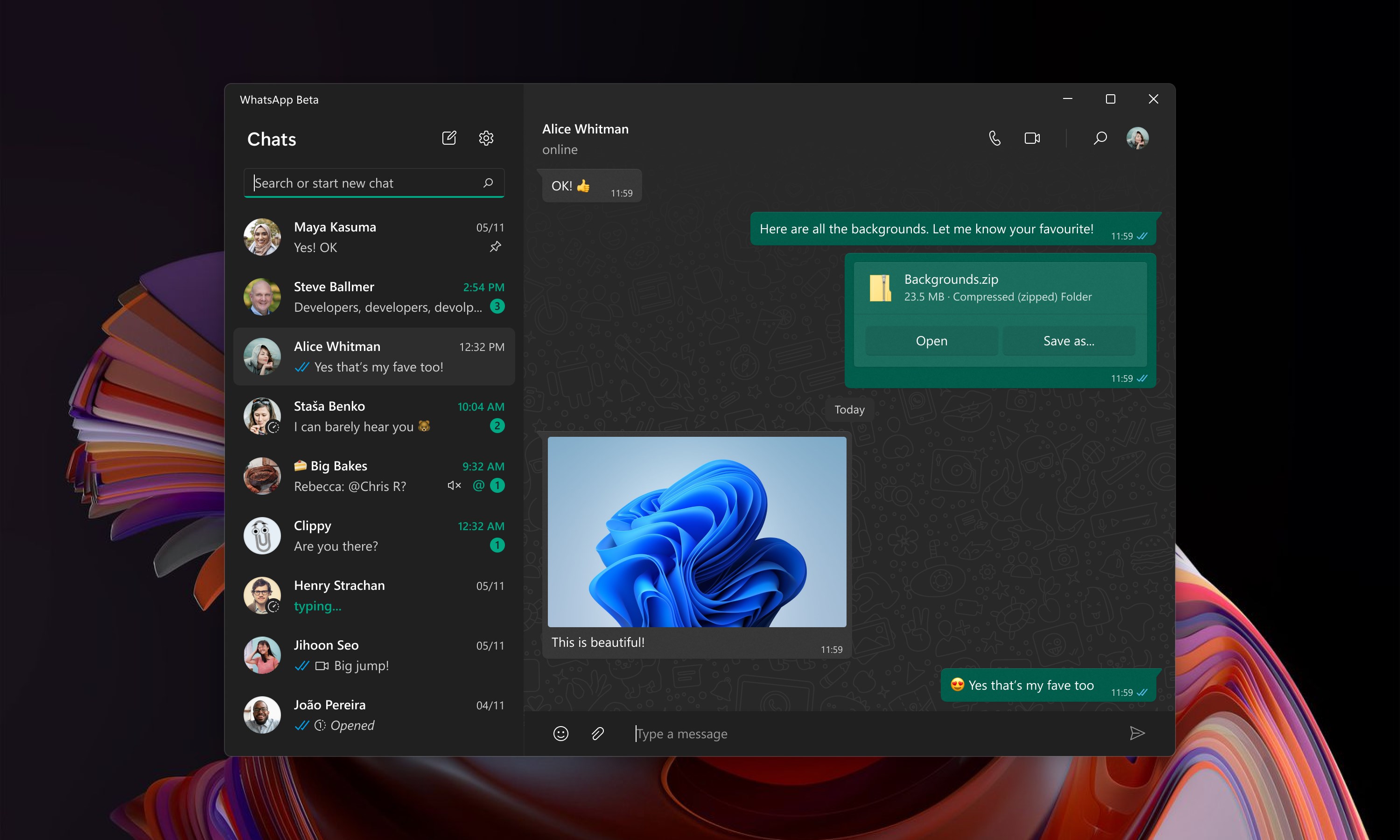
Task: Open the blue bloom wallpaper image
Action: [697, 532]
